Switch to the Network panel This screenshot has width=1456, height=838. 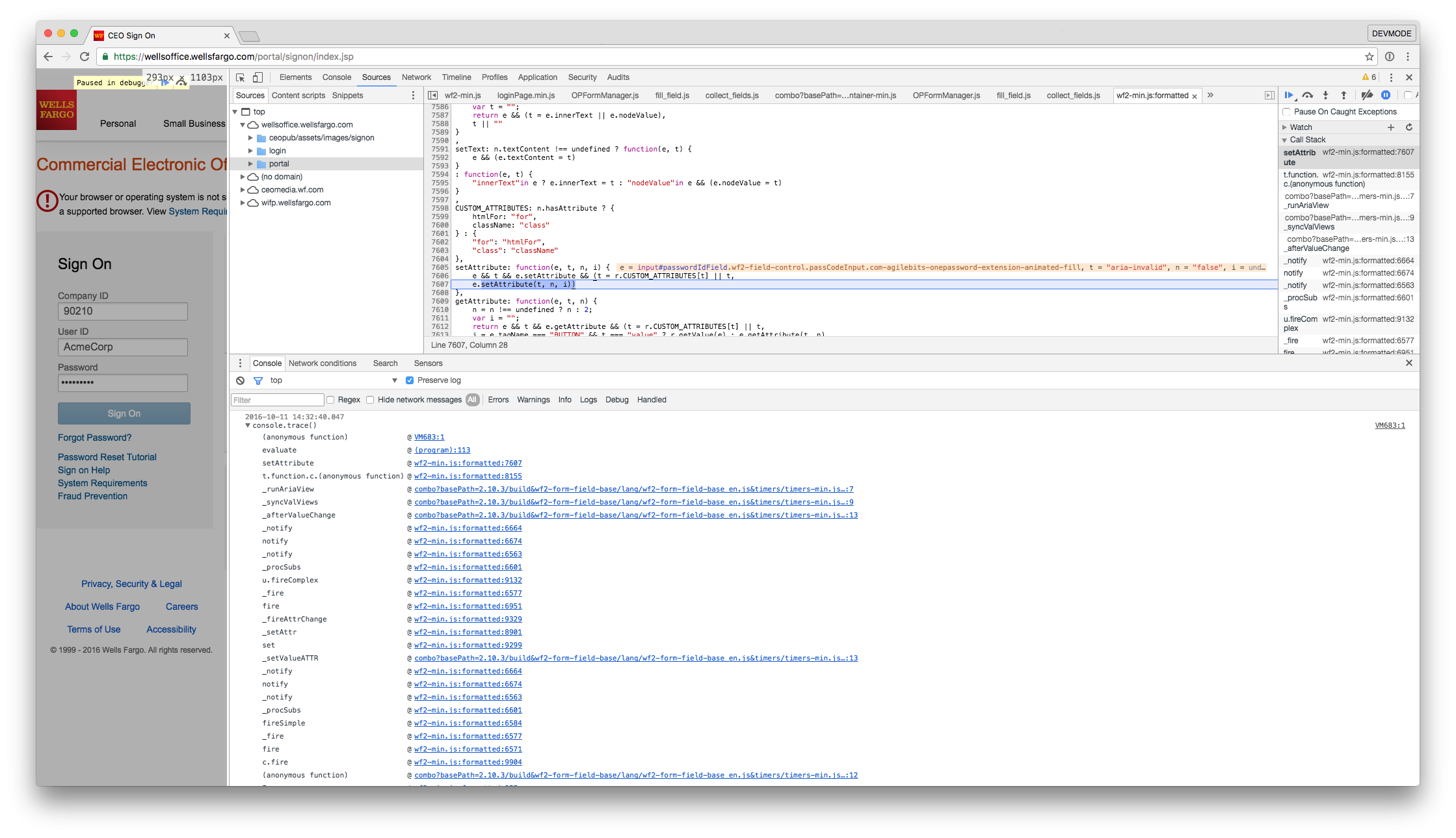coord(416,77)
